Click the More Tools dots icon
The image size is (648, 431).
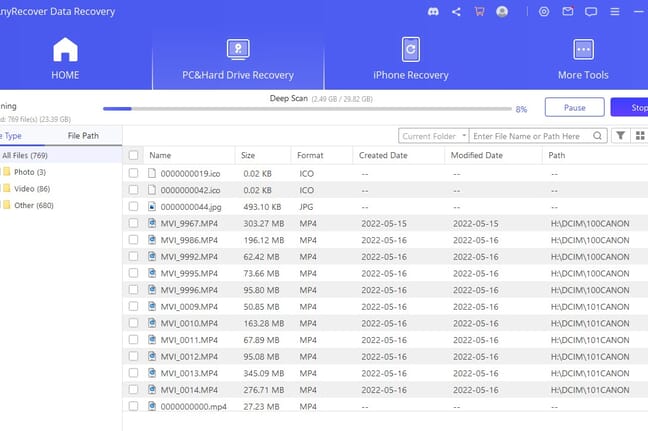tap(583, 49)
